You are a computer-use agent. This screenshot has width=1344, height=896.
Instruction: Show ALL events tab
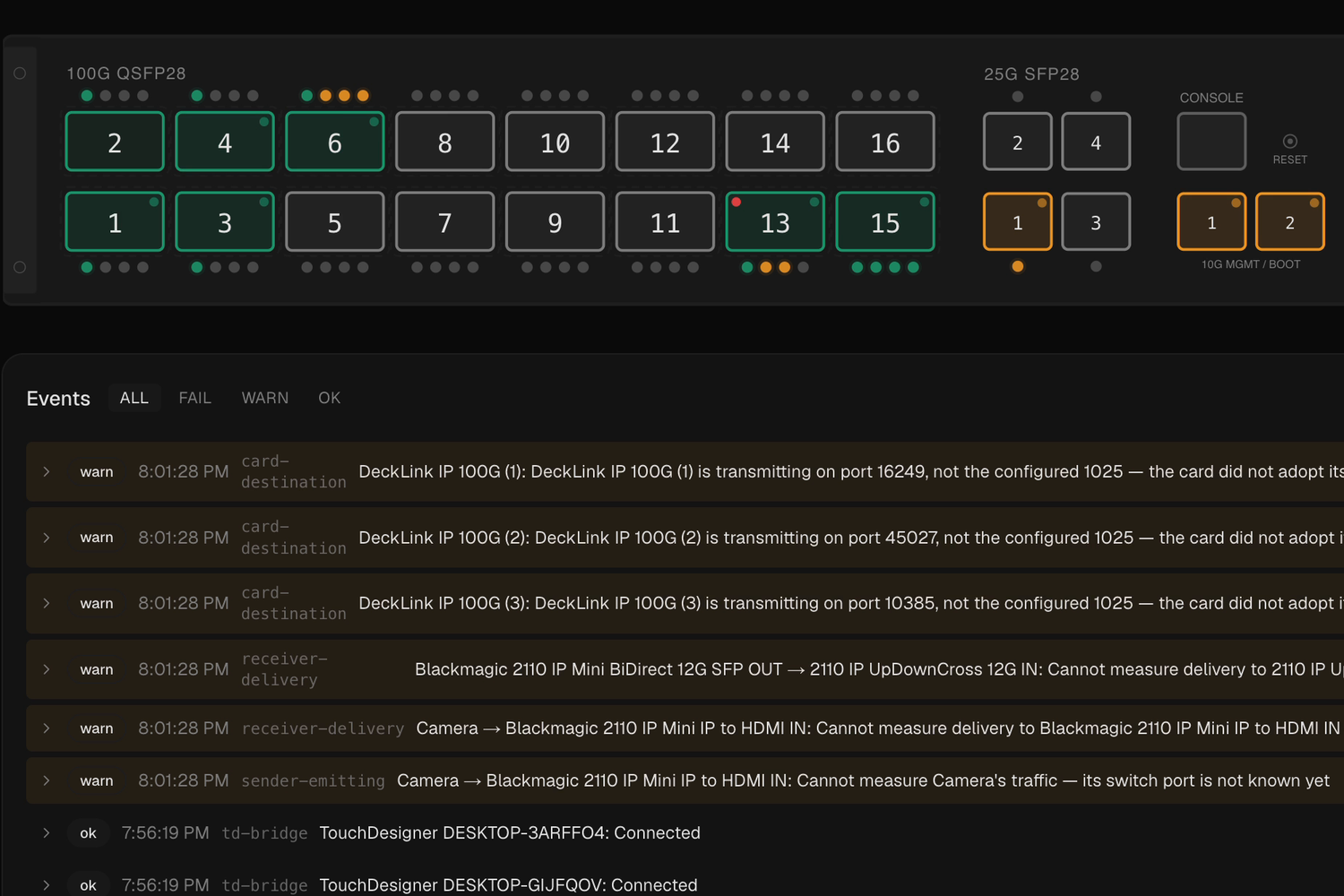(134, 398)
